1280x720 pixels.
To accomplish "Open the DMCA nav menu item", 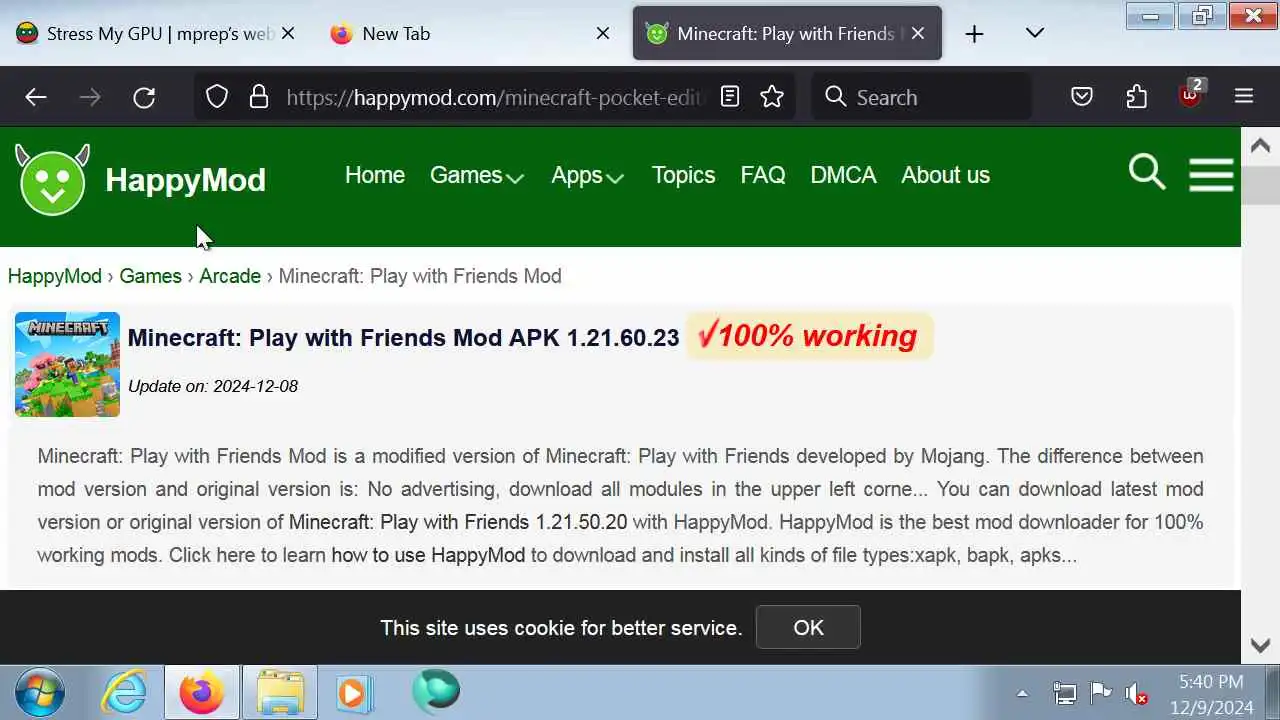I will pos(843,175).
